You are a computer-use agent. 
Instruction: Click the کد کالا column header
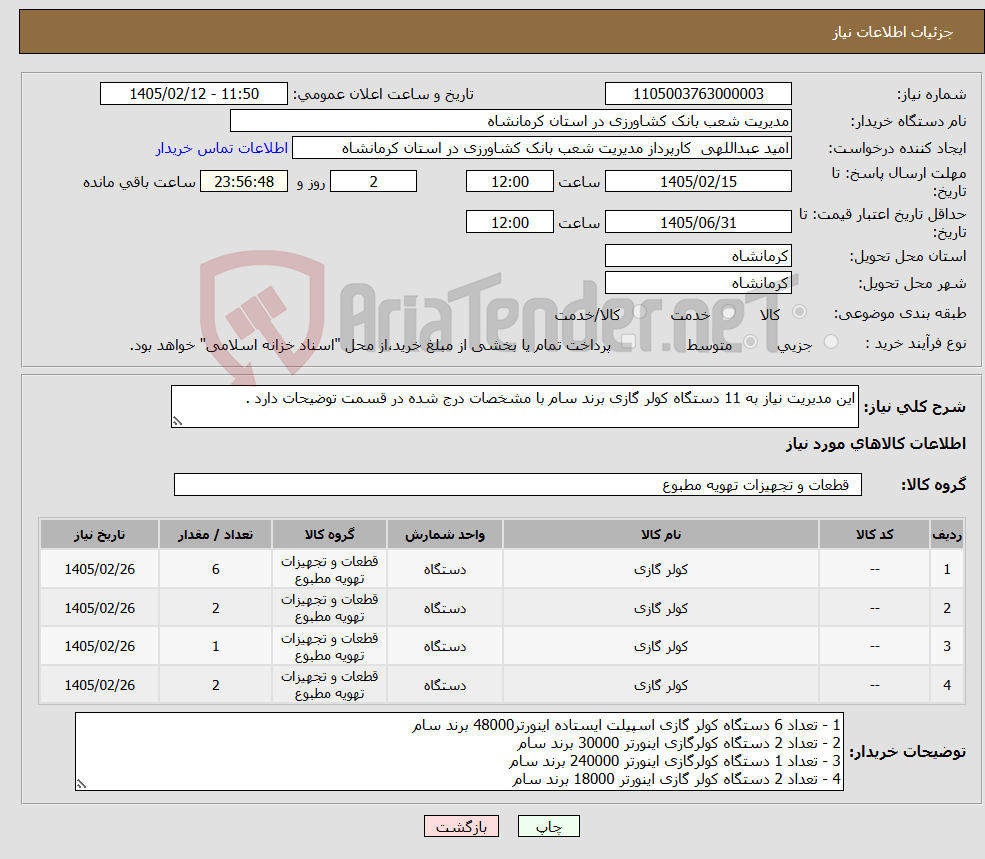click(x=874, y=534)
